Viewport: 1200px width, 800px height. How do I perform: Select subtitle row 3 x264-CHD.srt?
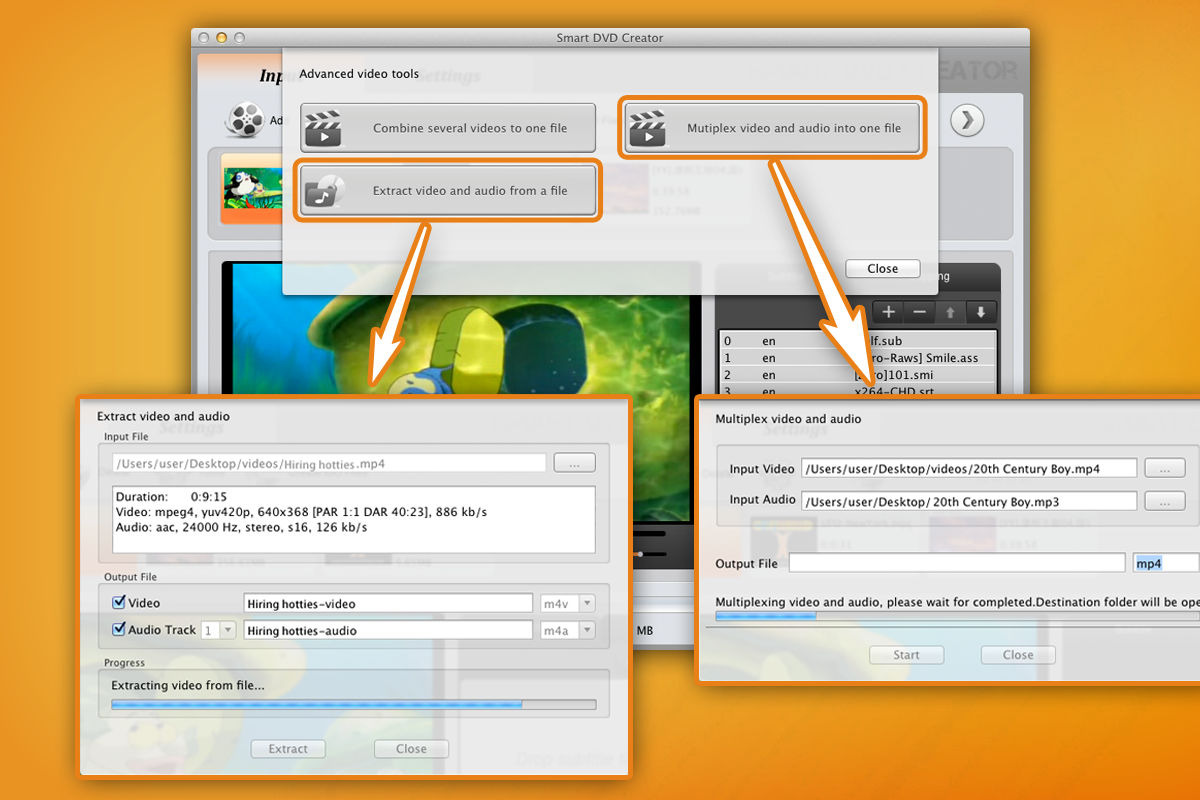tap(858, 389)
